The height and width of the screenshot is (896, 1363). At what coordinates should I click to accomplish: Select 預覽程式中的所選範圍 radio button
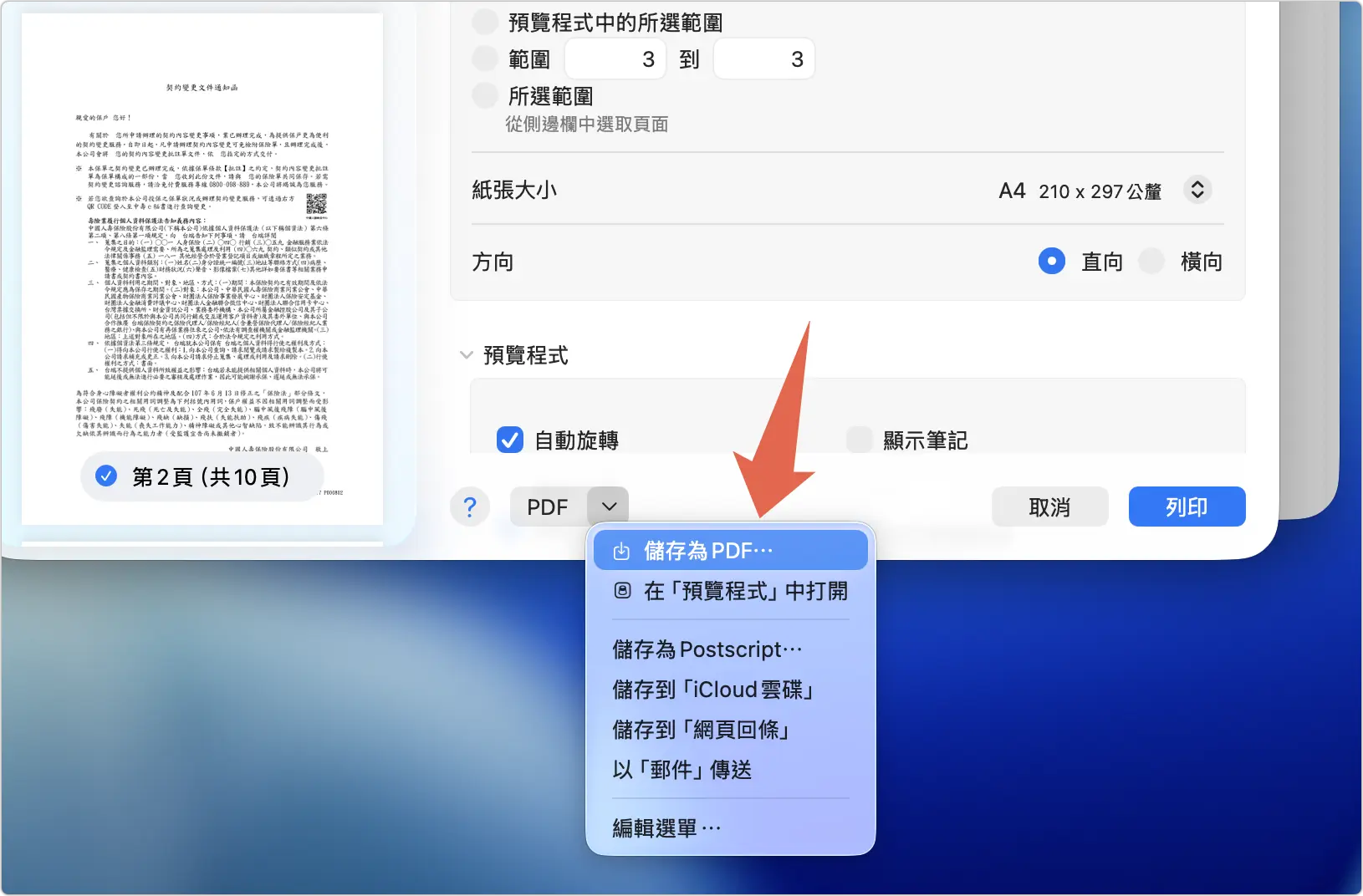485,22
